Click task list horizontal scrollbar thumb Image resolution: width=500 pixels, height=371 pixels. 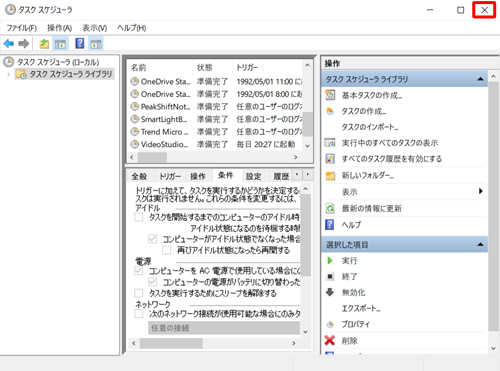pos(152,157)
